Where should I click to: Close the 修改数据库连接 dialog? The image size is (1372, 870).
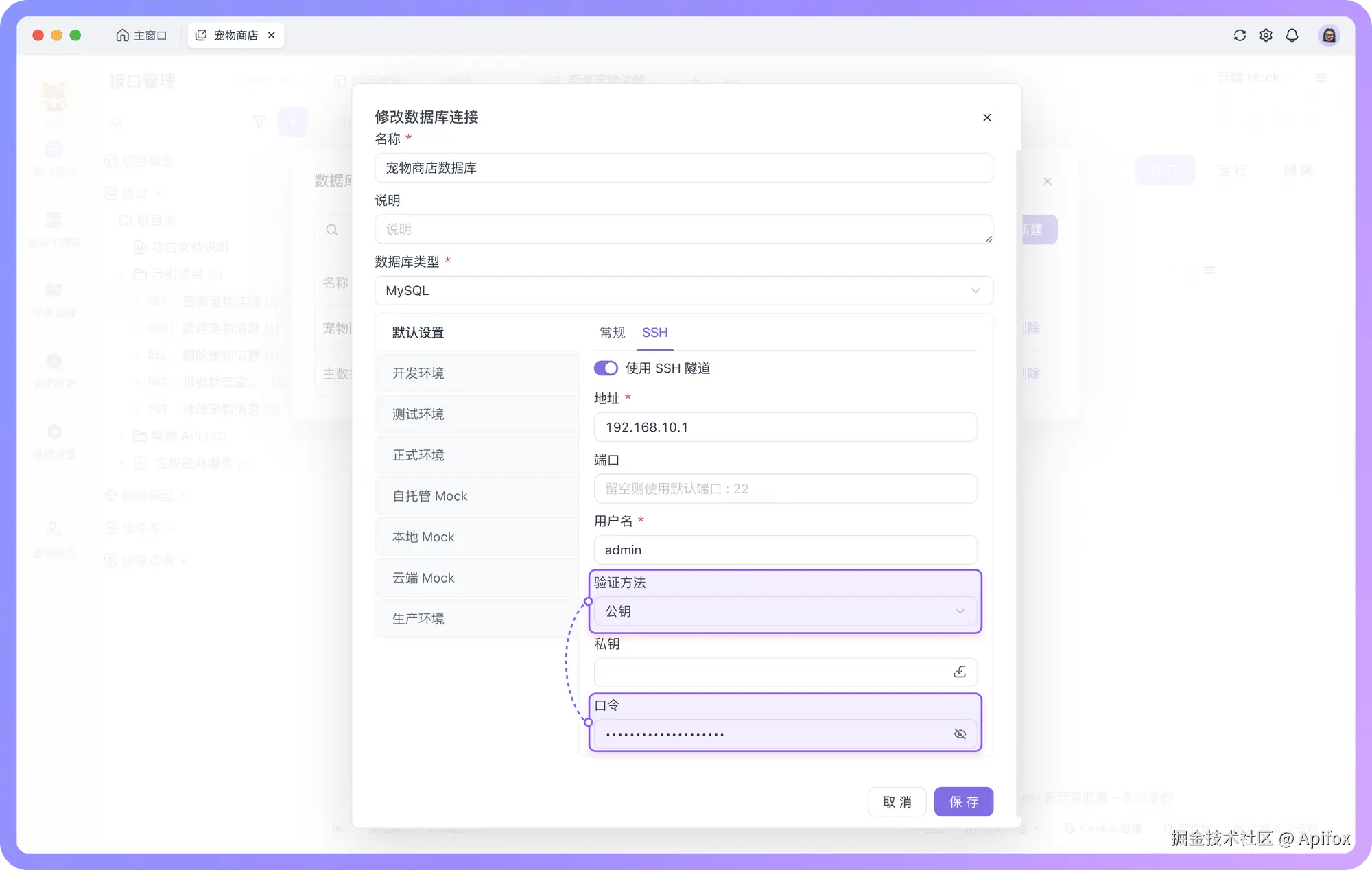(x=987, y=117)
